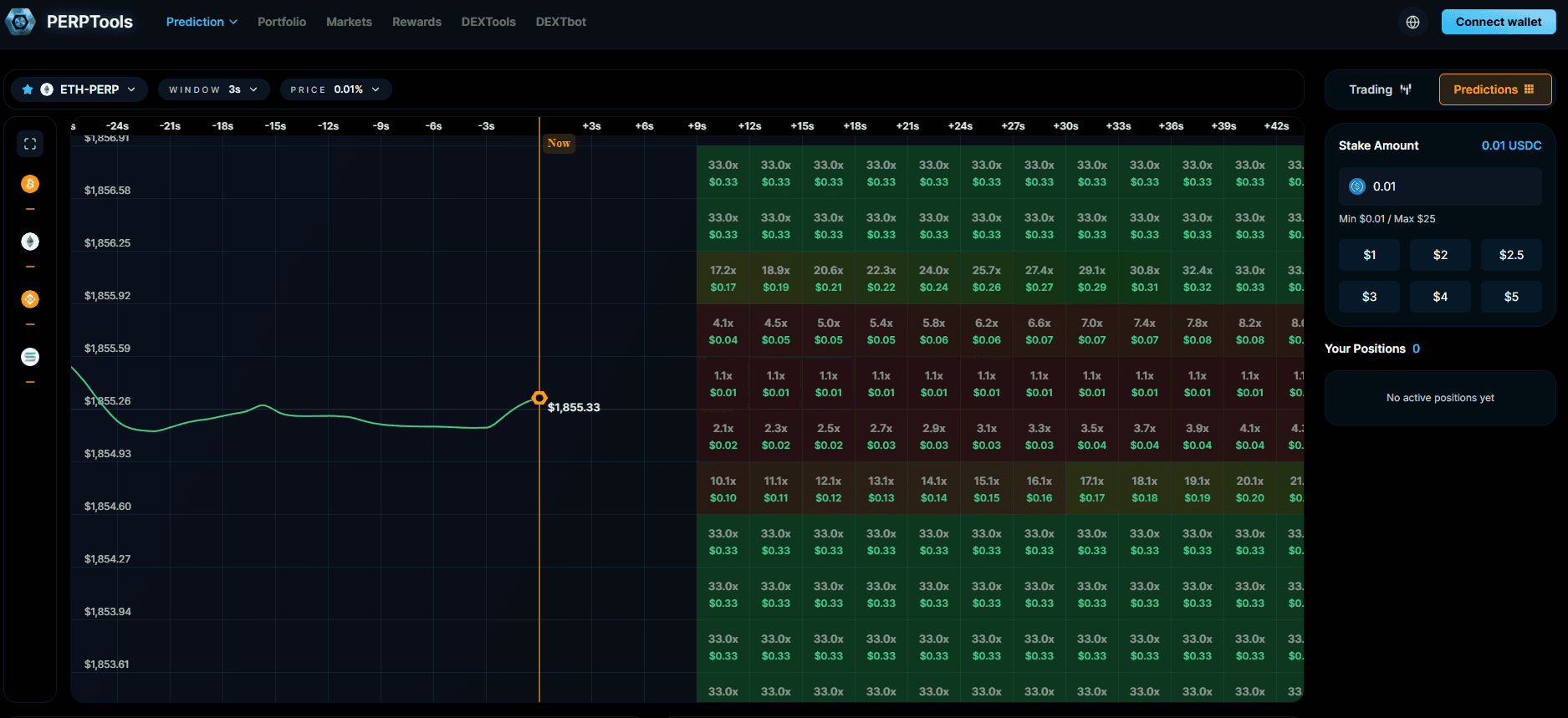Click the stake amount input field
The image size is (1568, 718).
click(1440, 186)
